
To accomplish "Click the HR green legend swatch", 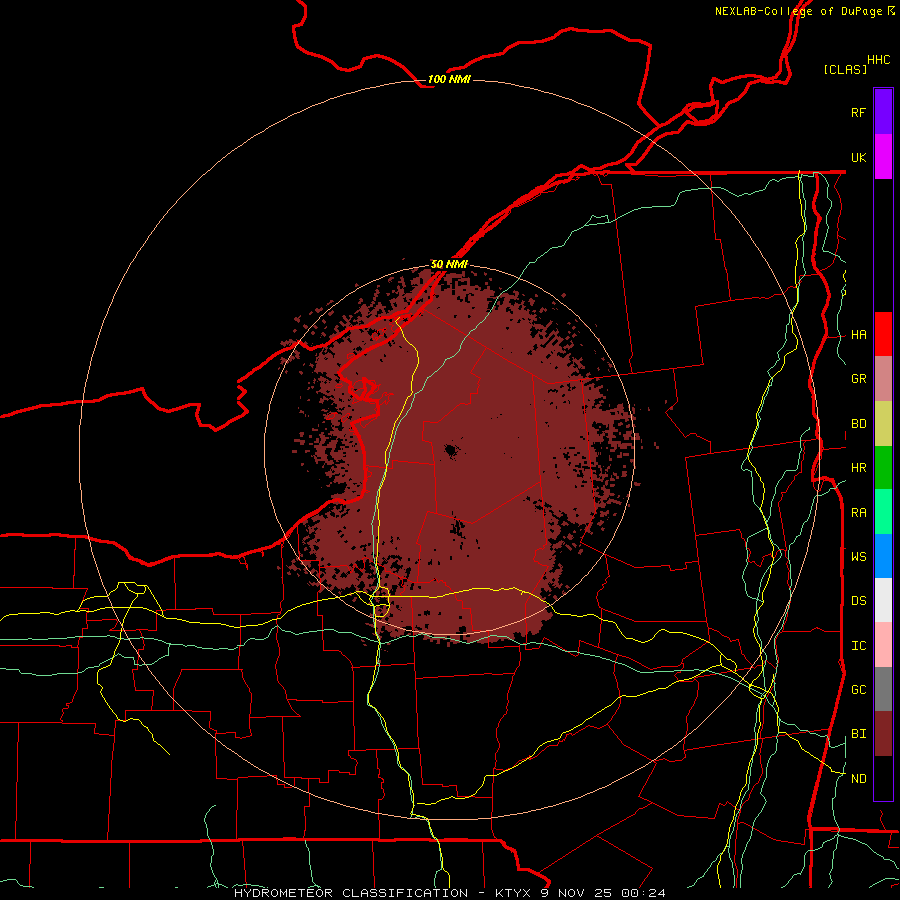I will click(x=883, y=468).
